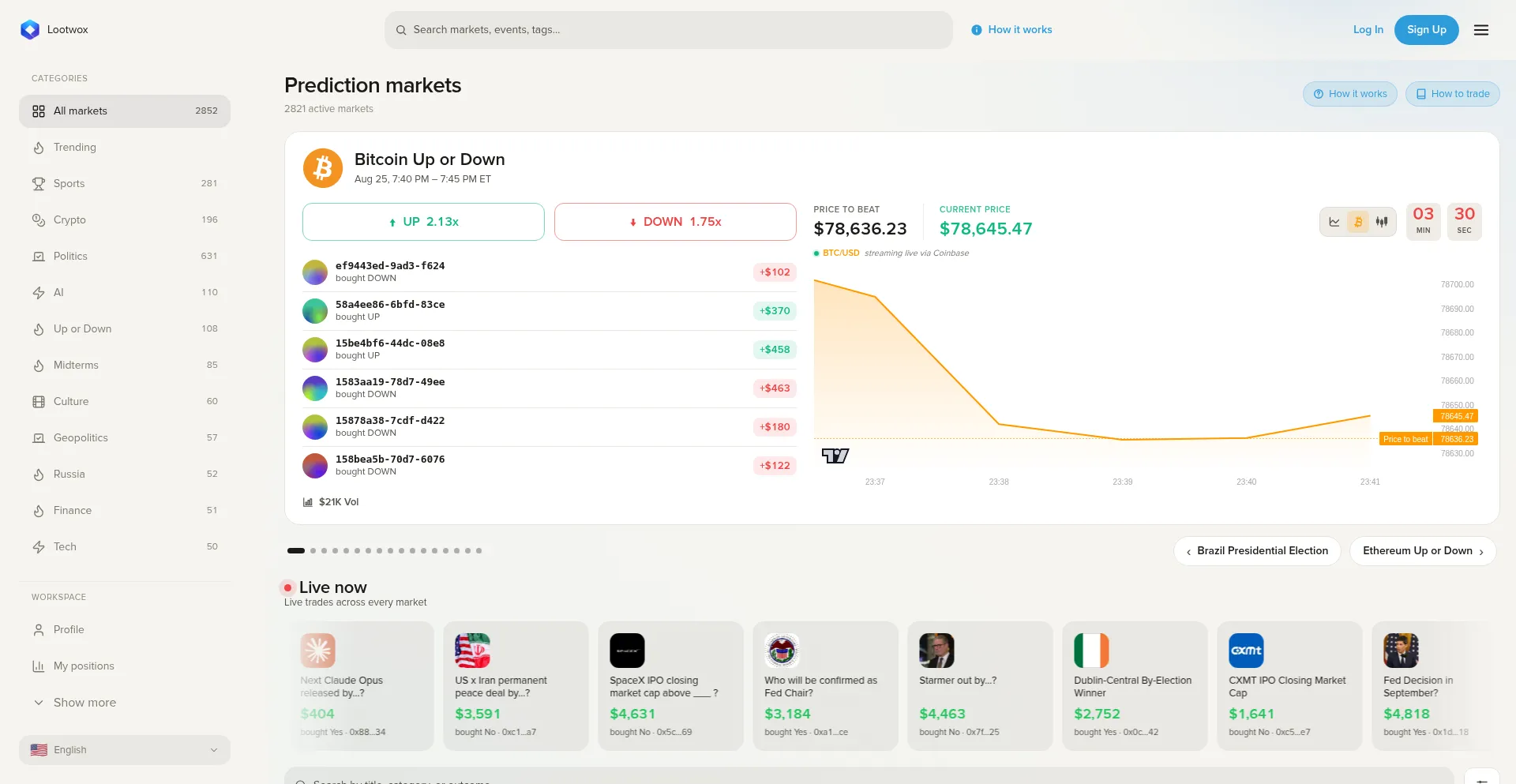This screenshot has height=784, width=1516.
Task: Click the My positions chart icon
Action: pyautogui.click(x=39, y=666)
